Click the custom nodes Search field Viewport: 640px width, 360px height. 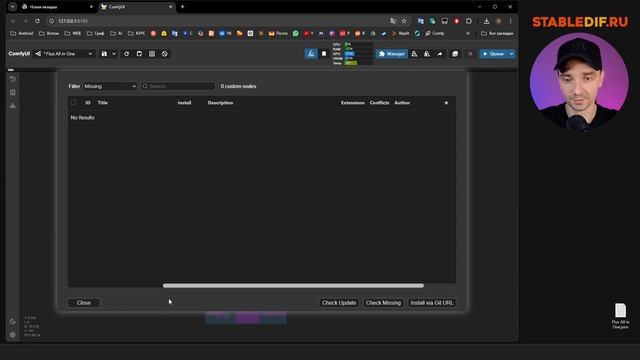pyautogui.click(x=178, y=86)
